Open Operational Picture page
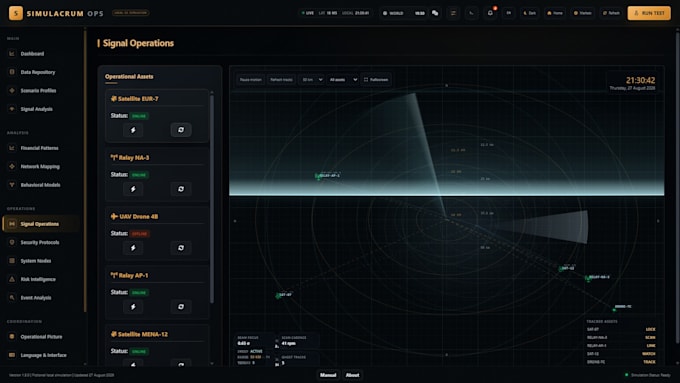The width and height of the screenshot is (680, 383). (x=41, y=337)
